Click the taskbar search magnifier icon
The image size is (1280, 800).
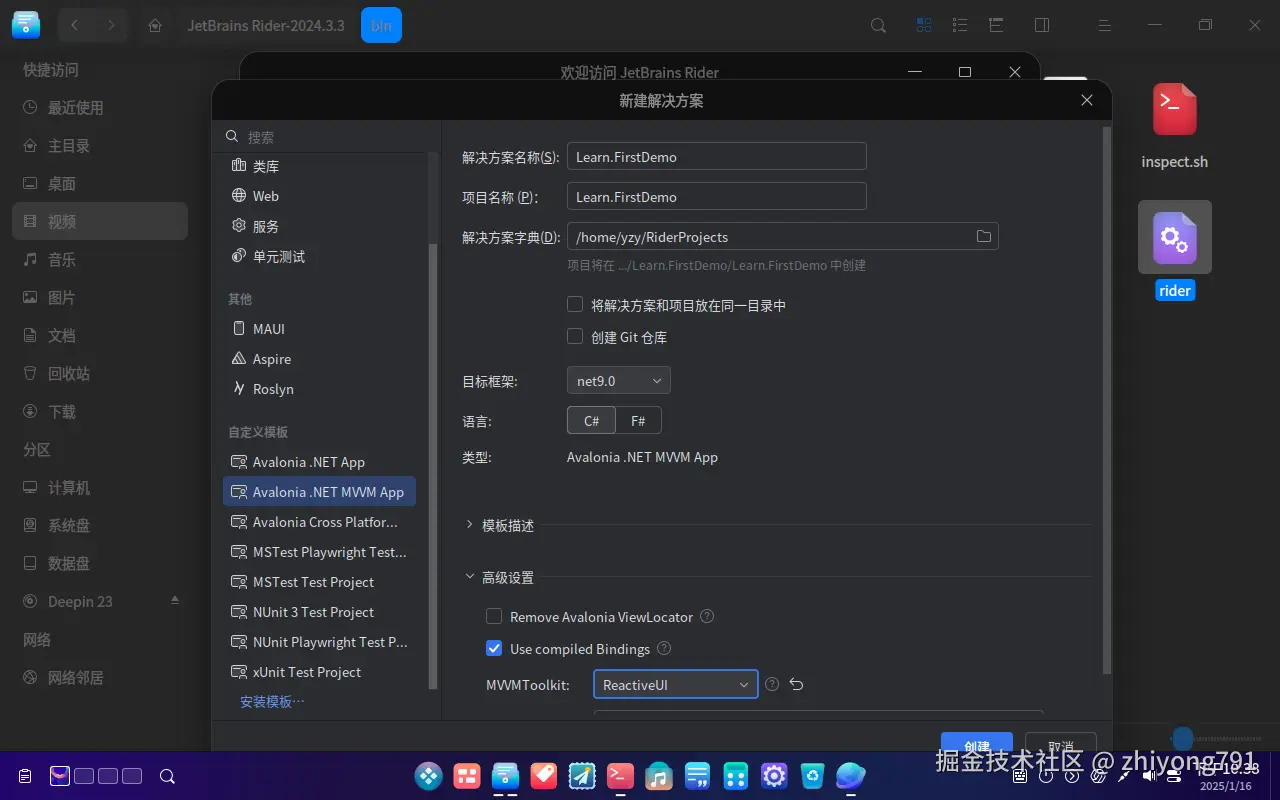pos(168,776)
